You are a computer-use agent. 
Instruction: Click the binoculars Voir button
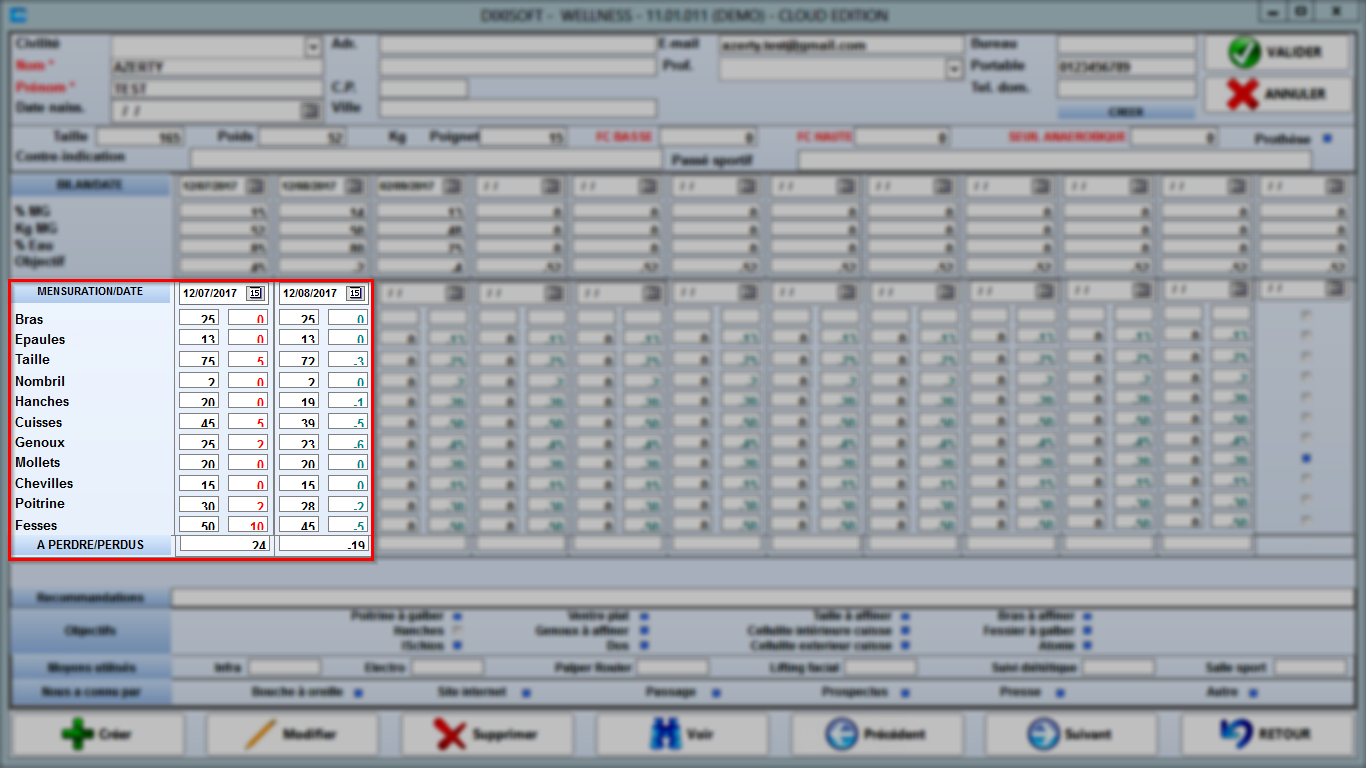click(682, 734)
